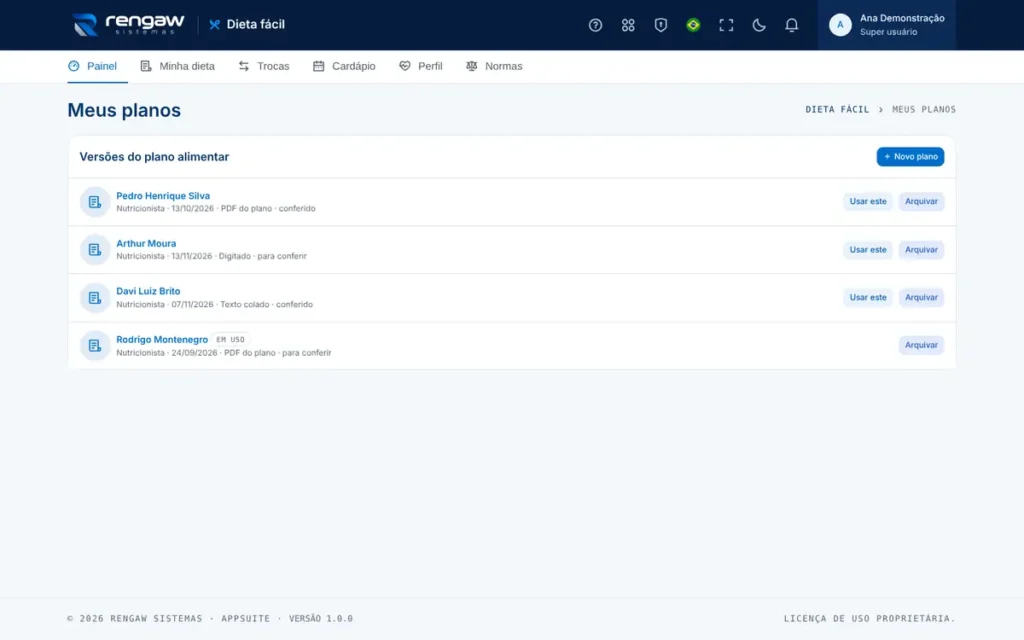This screenshot has width=1024, height=640.
Task: Open Ana Demonstração user menu
Action: point(886,25)
